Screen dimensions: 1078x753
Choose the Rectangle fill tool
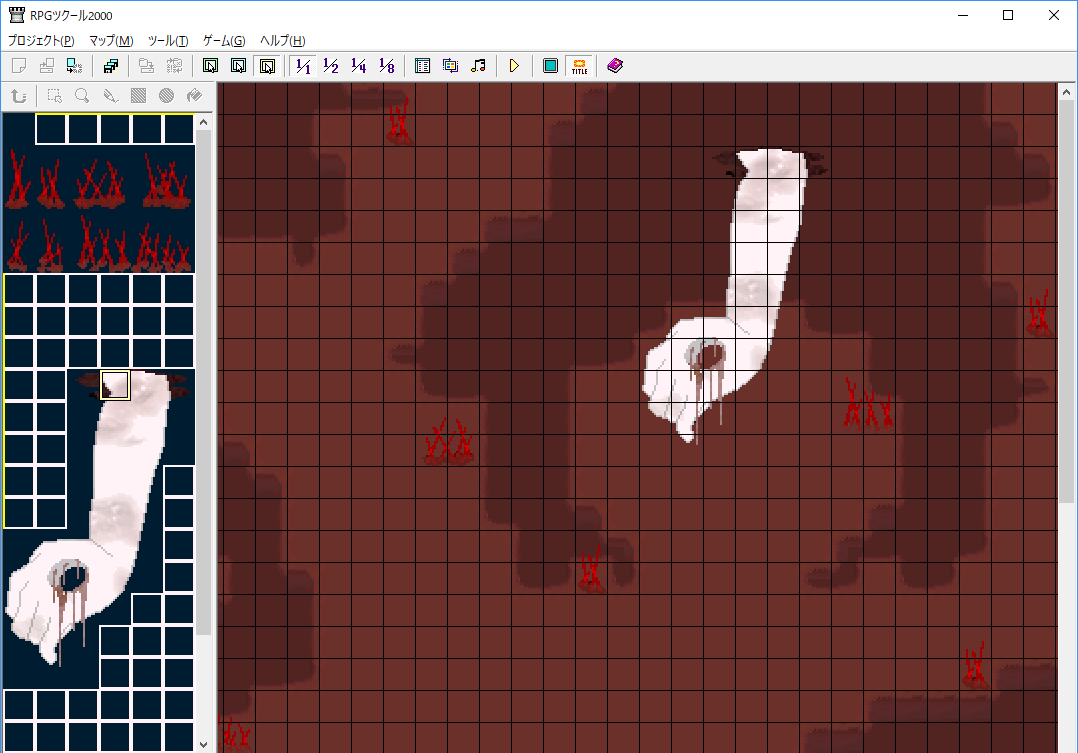pos(138,96)
